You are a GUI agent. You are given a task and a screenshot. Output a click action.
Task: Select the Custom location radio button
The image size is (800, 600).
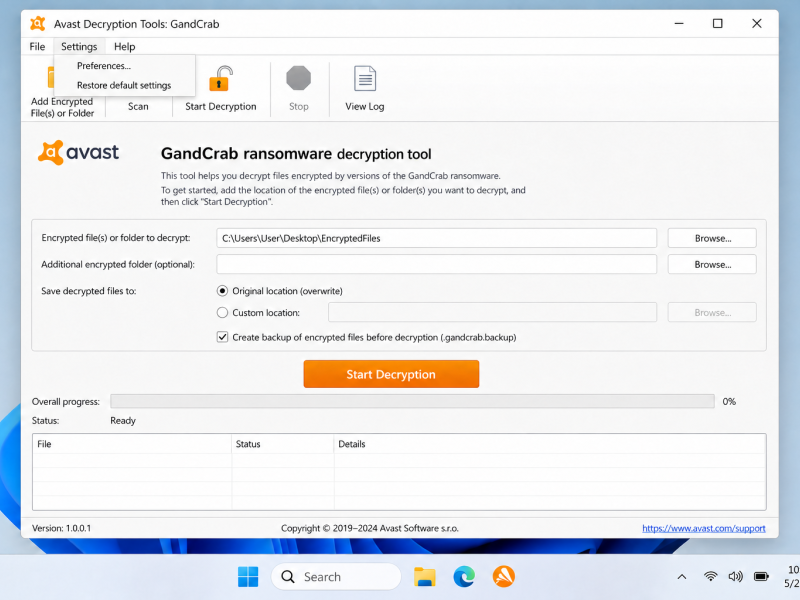tap(222, 312)
